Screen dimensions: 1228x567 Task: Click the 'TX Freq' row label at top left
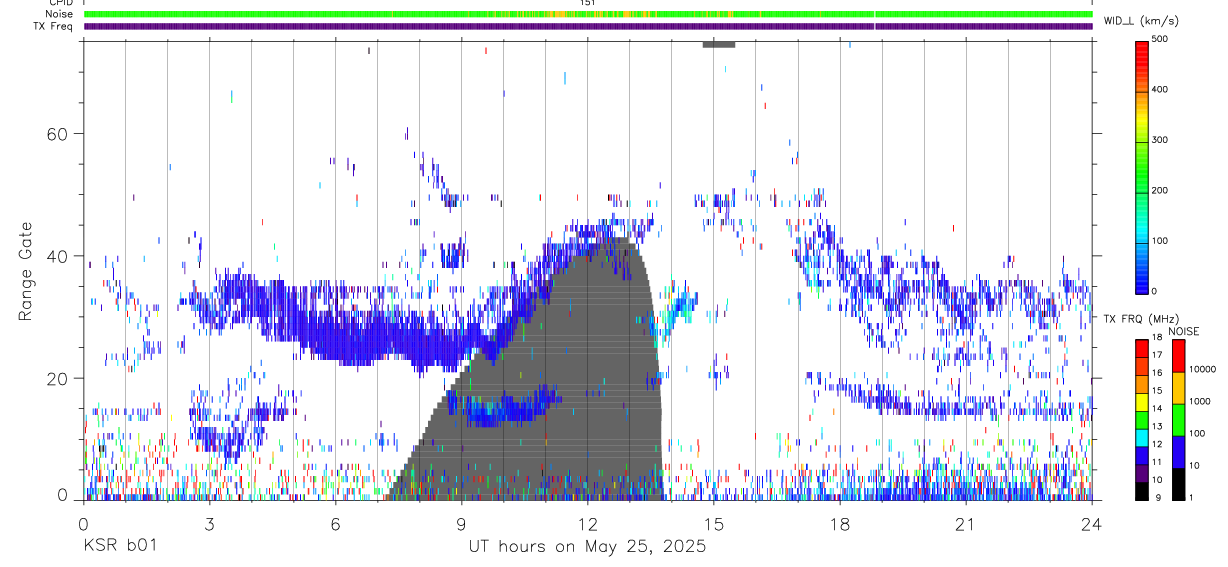click(55, 25)
